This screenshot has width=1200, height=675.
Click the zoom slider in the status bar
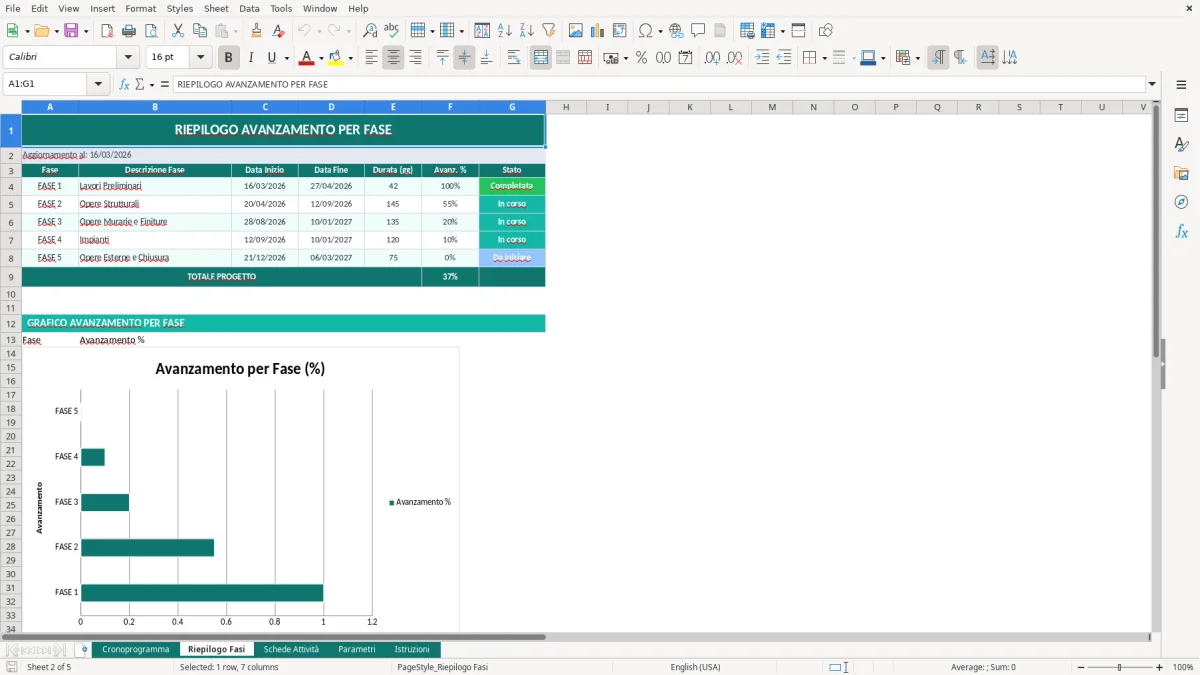pyautogui.click(x=1119, y=667)
